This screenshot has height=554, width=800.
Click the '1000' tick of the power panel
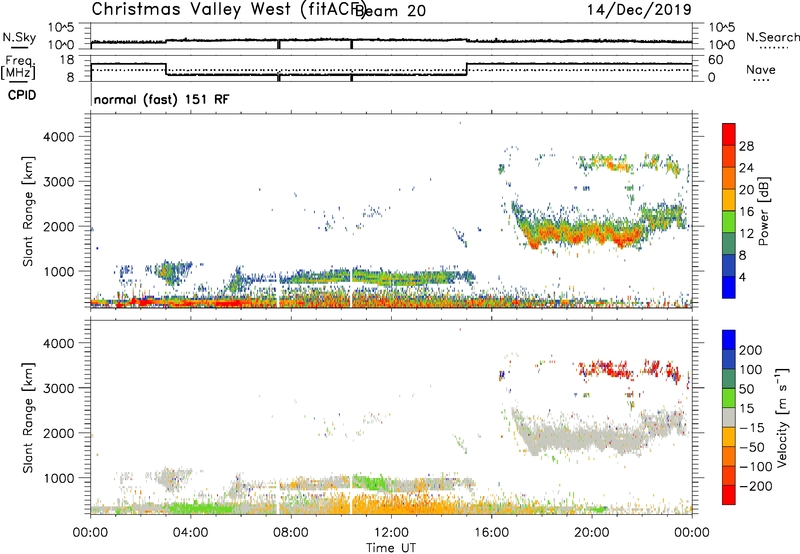pyautogui.click(x=59, y=272)
